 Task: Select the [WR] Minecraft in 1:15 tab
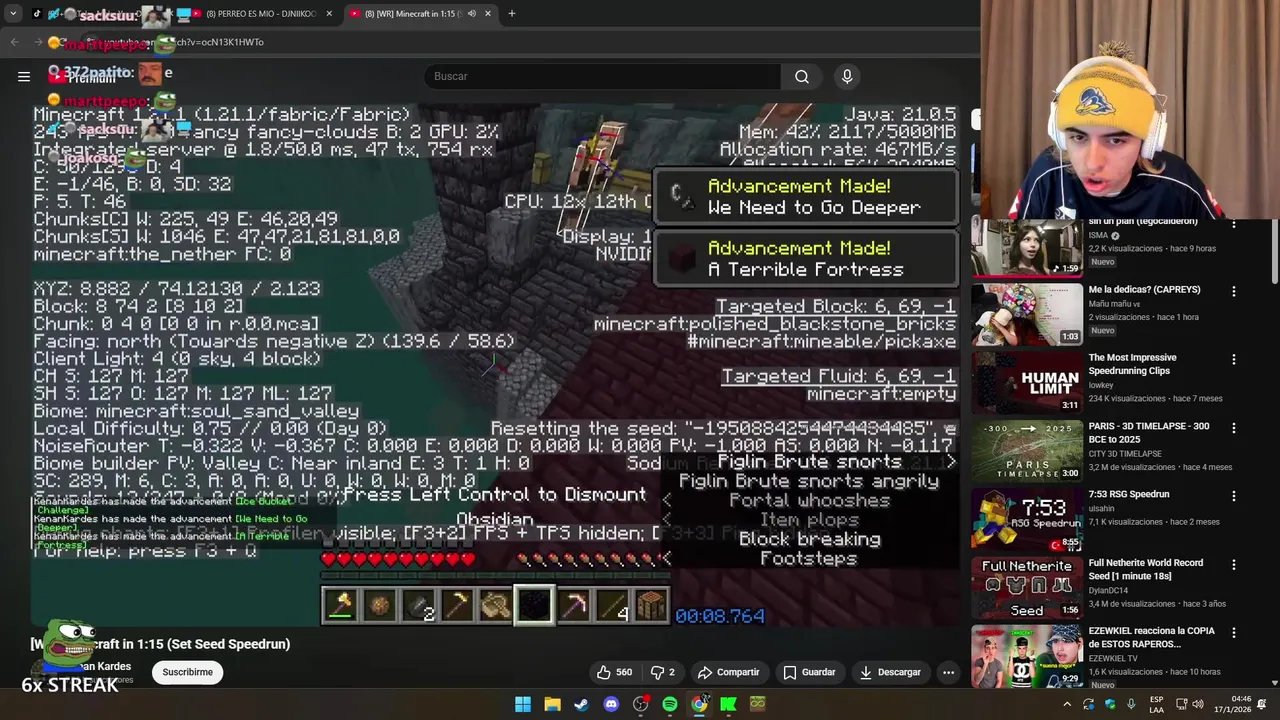tap(420, 14)
